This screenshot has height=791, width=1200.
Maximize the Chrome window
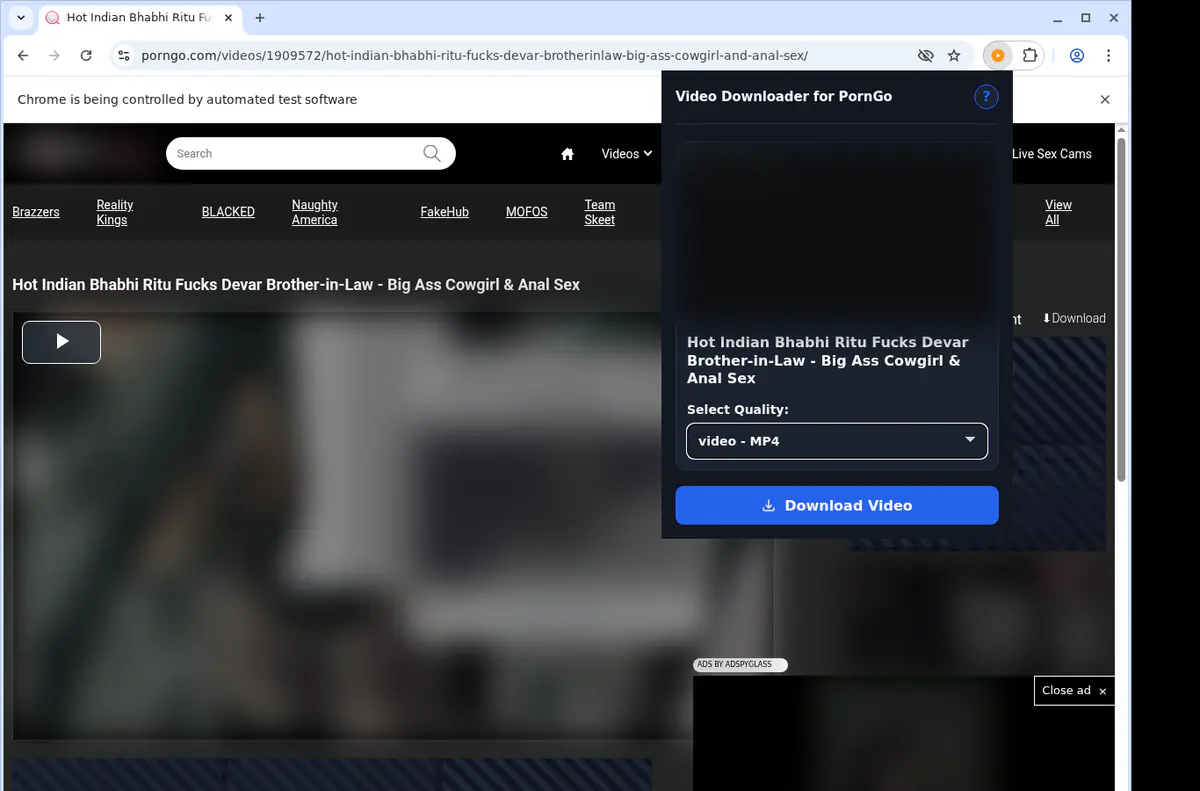pyautogui.click(x=1085, y=18)
